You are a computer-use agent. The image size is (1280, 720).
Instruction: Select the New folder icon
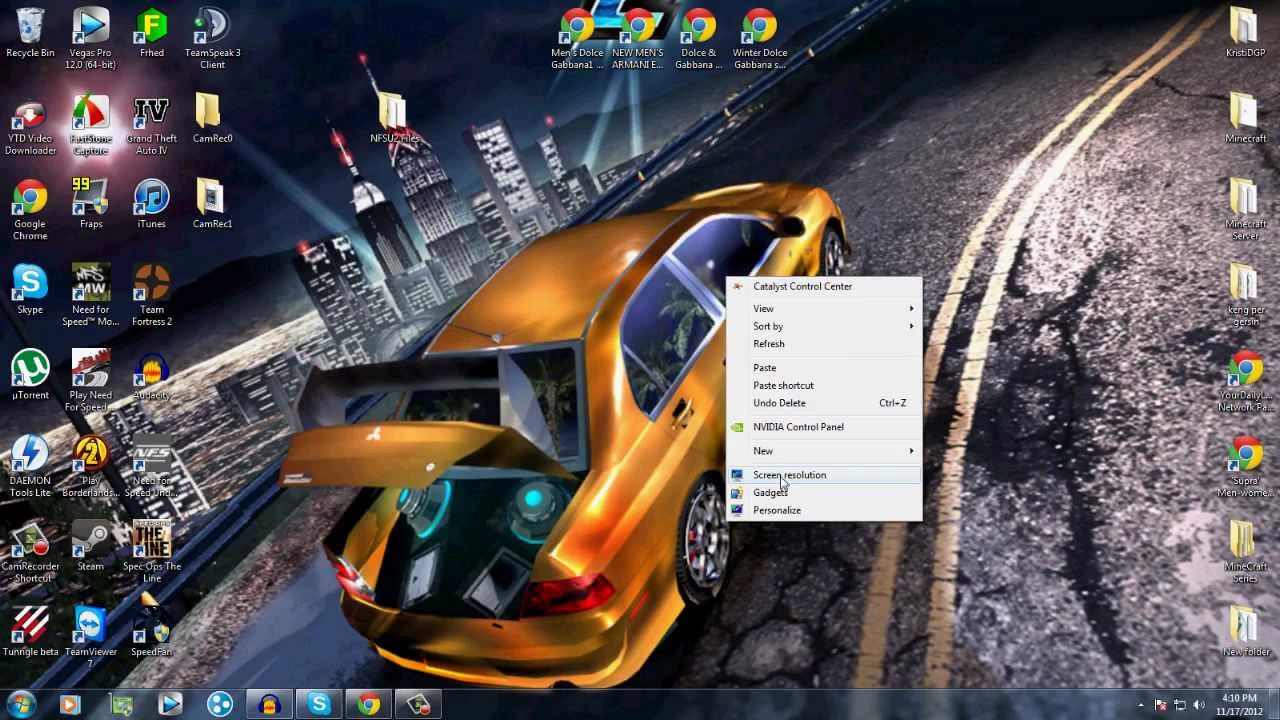click(x=1245, y=633)
